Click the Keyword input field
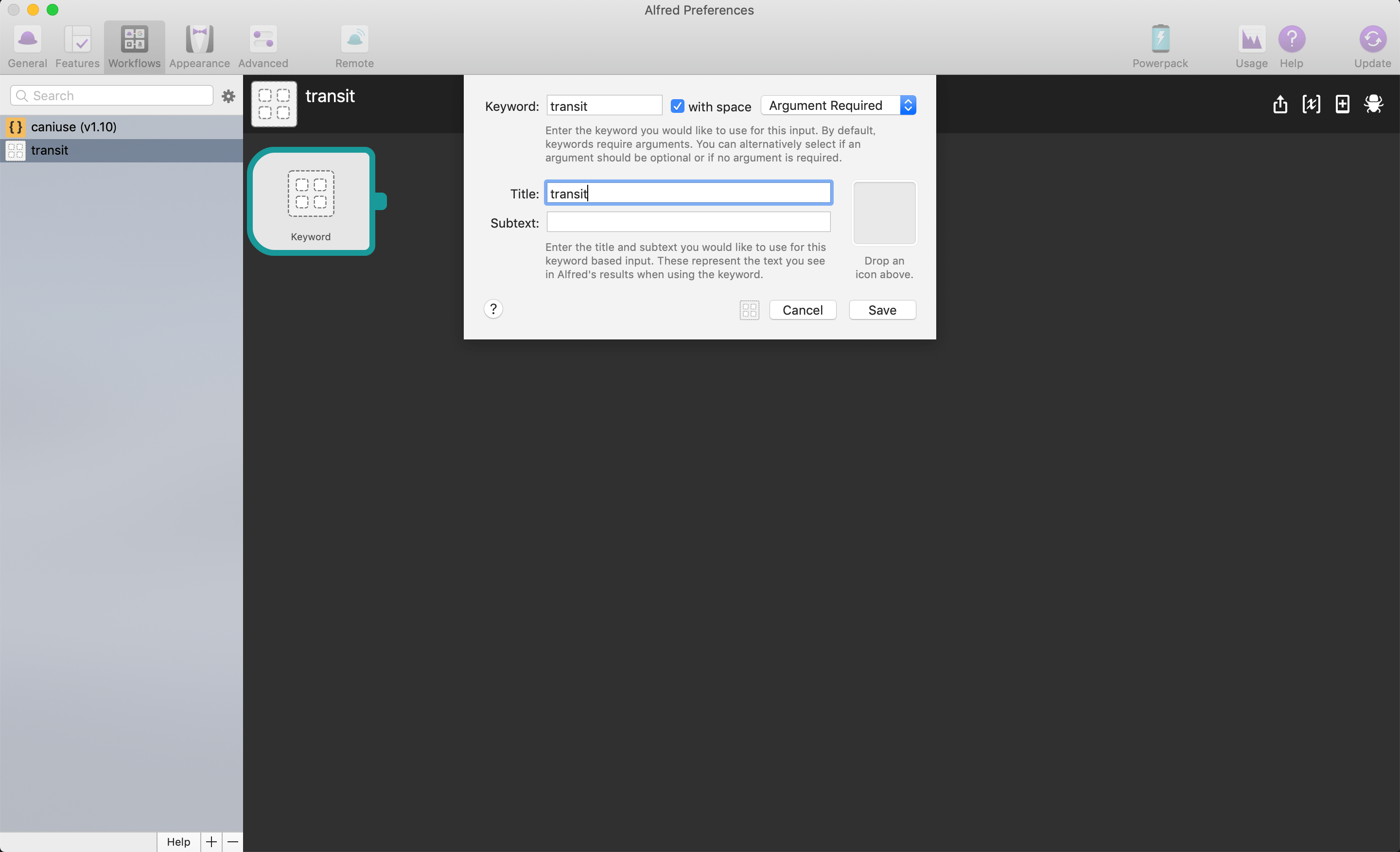The image size is (1400, 852). pos(604,106)
